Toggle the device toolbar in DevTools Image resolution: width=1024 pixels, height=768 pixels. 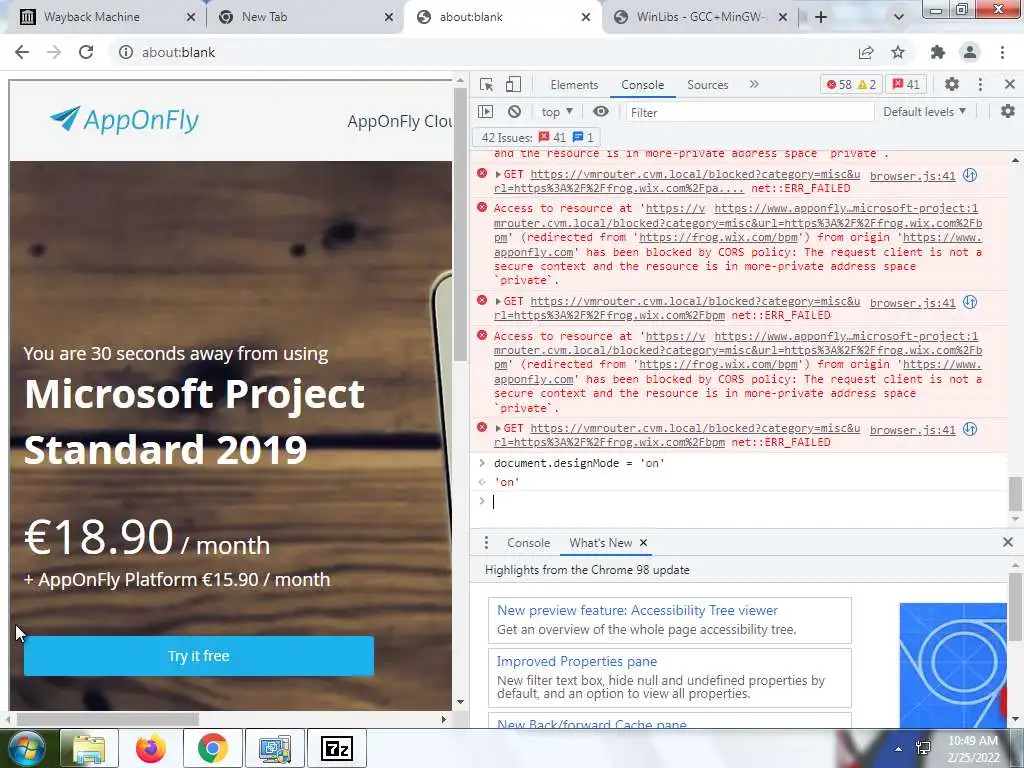(513, 84)
